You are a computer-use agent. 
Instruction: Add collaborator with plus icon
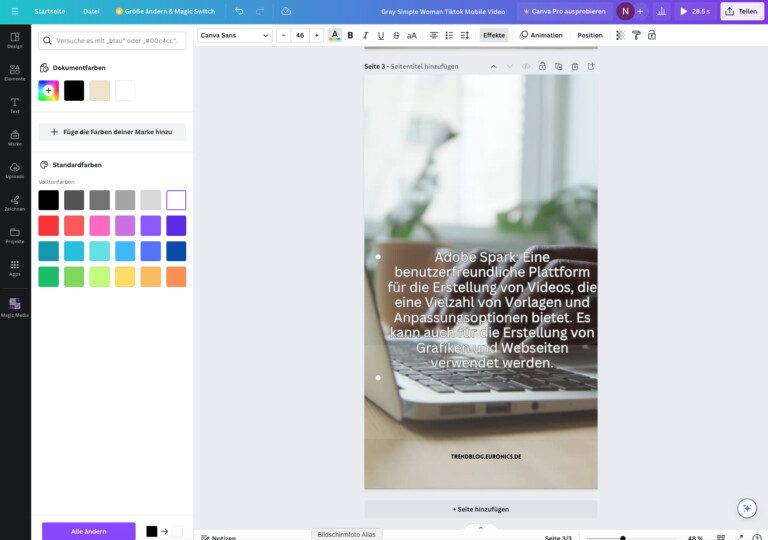(x=640, y=11)
